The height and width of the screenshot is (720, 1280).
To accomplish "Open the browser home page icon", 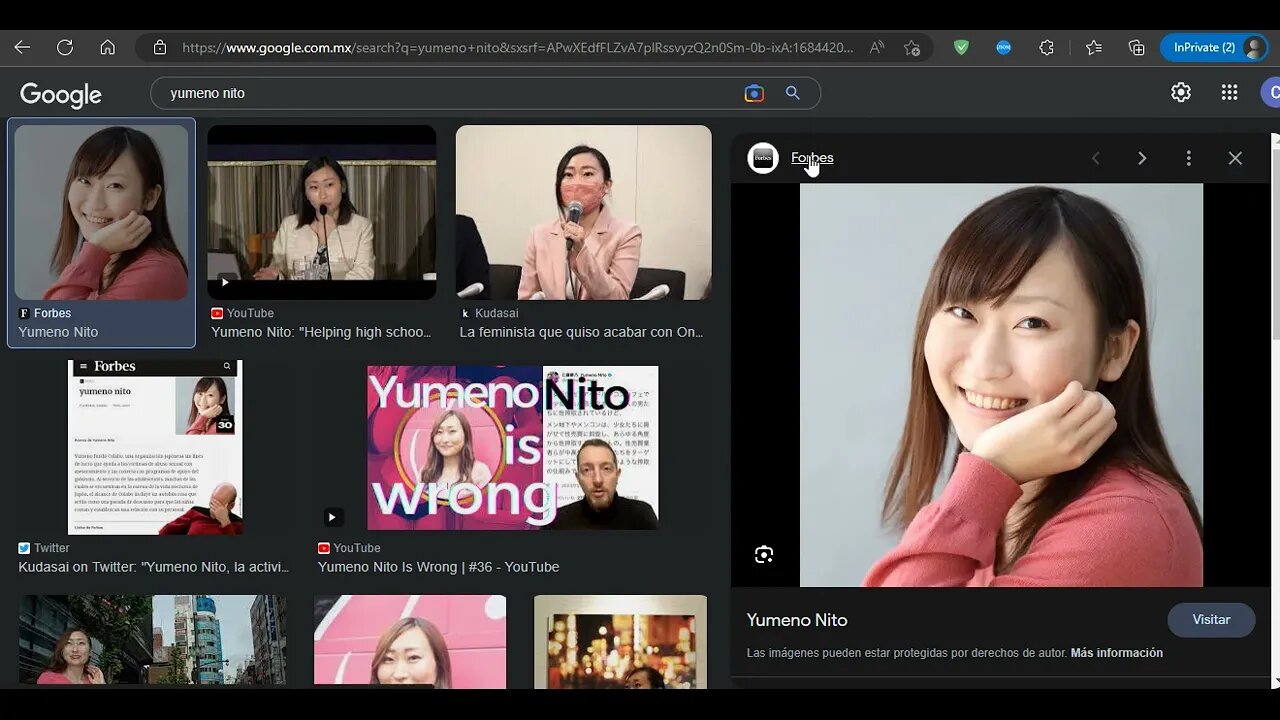I will click(x=108, y=47).
